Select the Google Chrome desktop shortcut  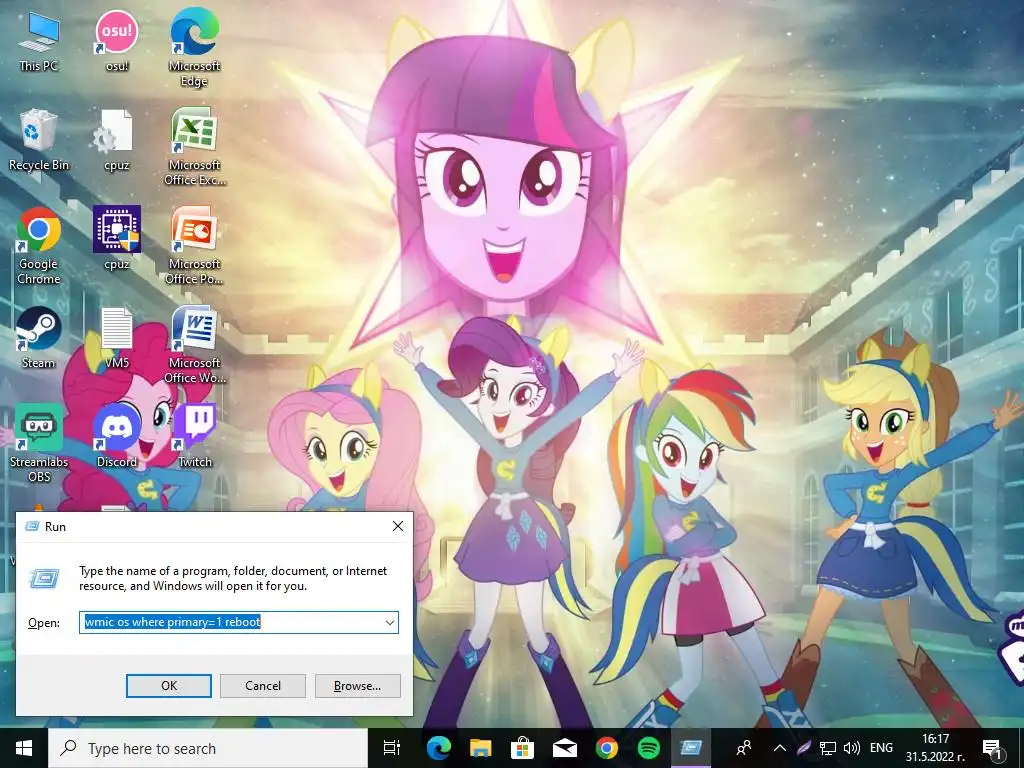[x=39, y=246]
